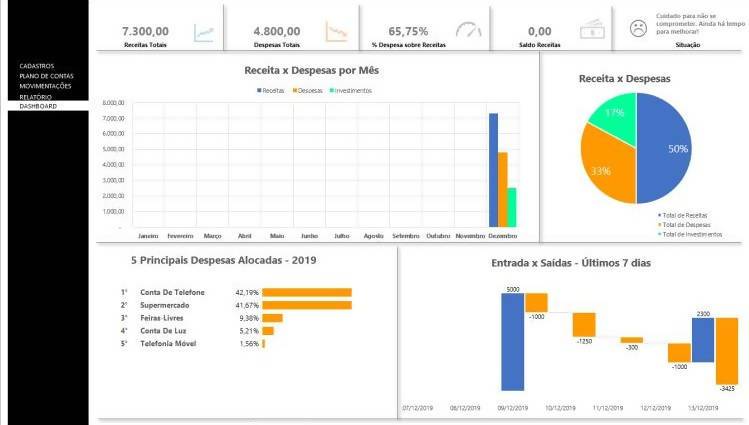Image resolution: width=749 pixels, height=425 pixels.
Task: Click the blue 5000 waterfall bar
Action: pos(513,342)
